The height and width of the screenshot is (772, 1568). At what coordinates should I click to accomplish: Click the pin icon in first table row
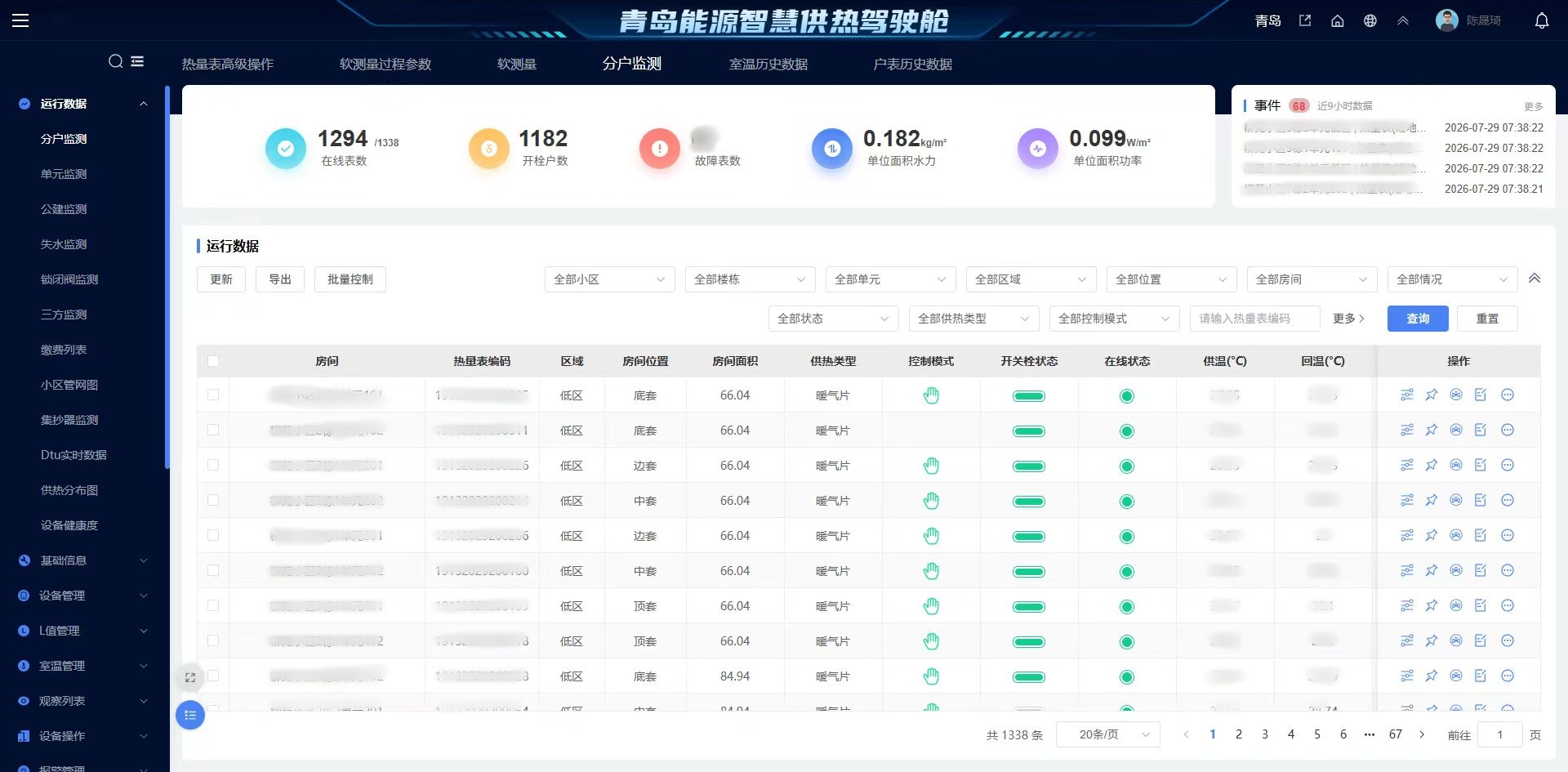coord(1432,395)
